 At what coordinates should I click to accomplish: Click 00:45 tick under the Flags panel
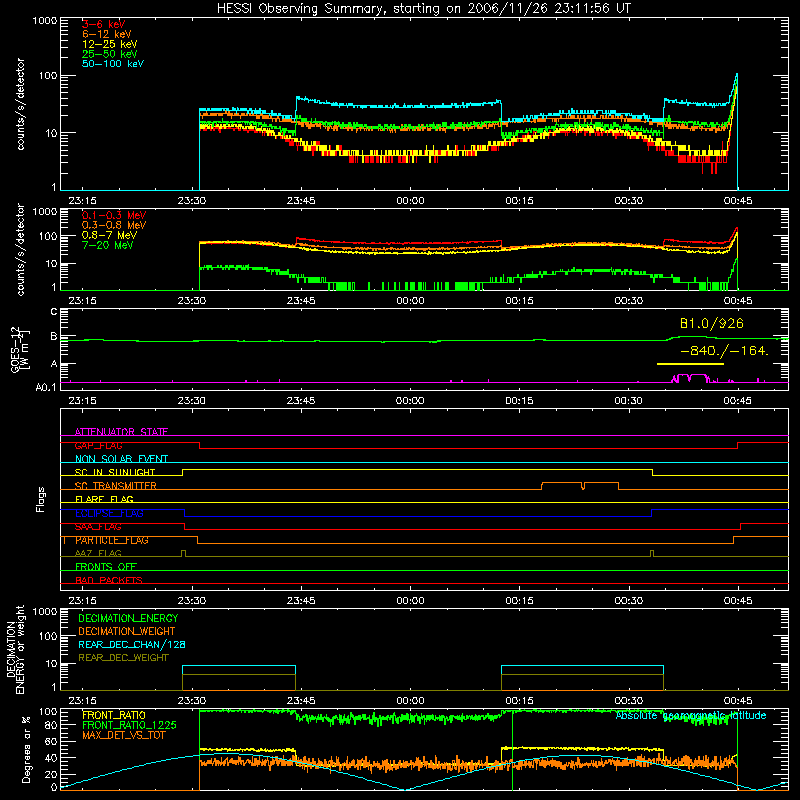(738, 601)
